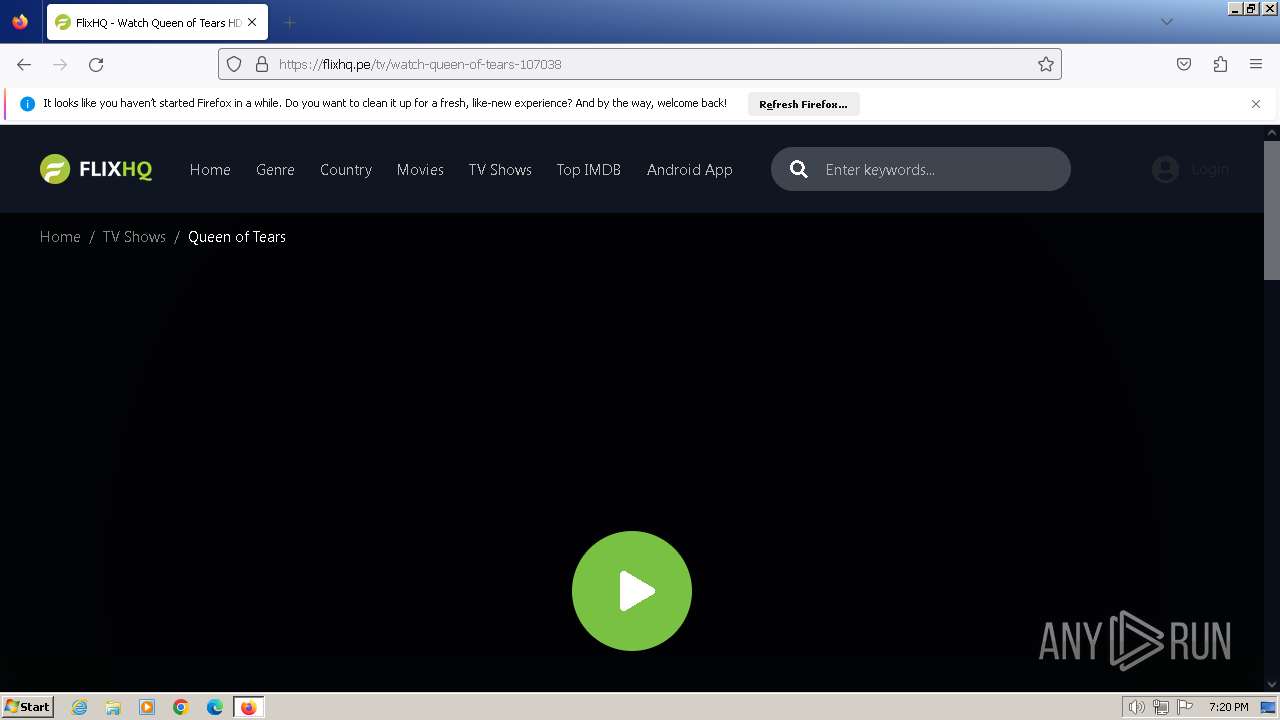Viewport: 1280px width, 720px height.
Task: Open the media player taskbar icon
Action: coord(147,707)
